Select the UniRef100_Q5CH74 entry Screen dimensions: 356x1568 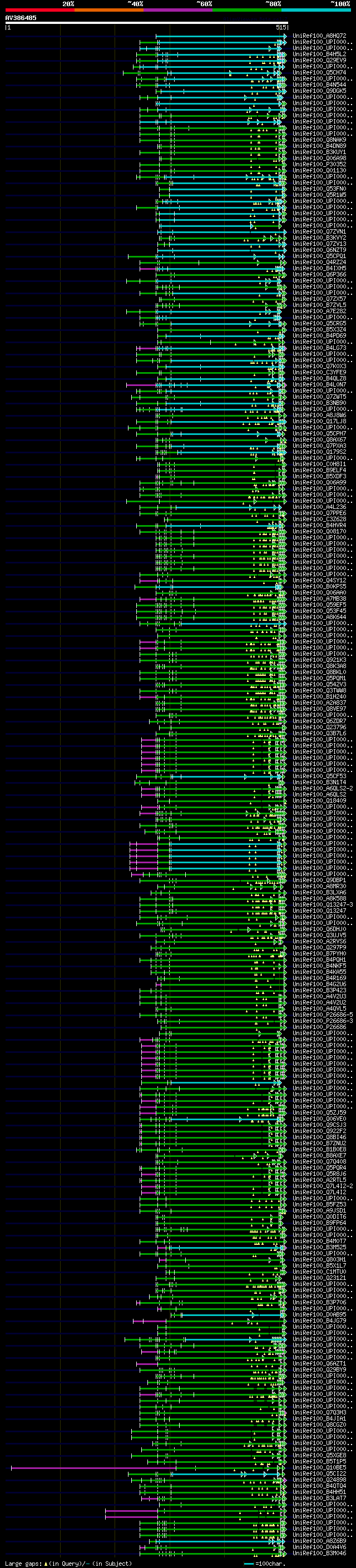319,72
